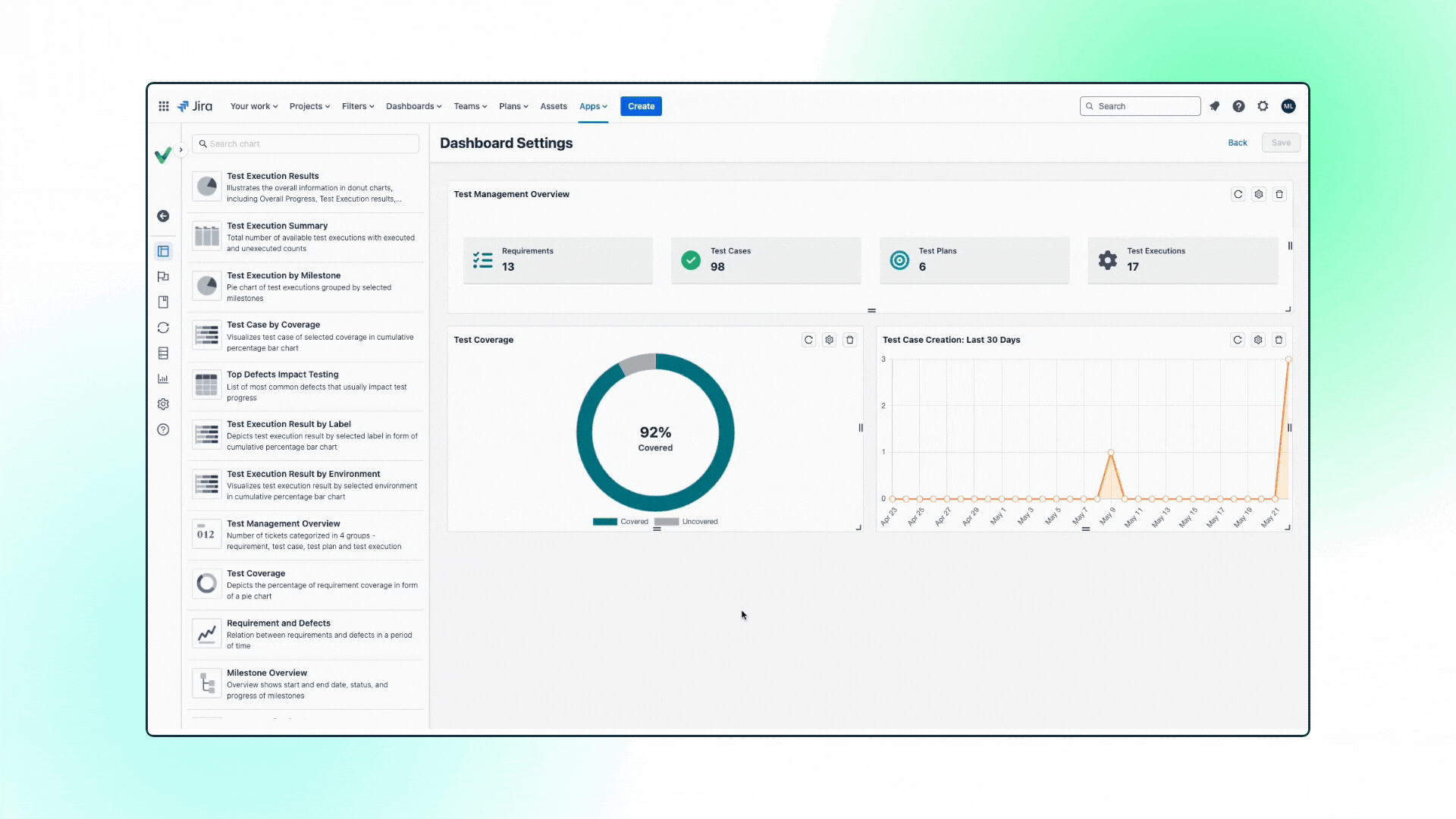Toggle the notifications bell in the top bar
This screenshot has height=819, width=1456.
pyautogui.click(x=1215, y=106)
